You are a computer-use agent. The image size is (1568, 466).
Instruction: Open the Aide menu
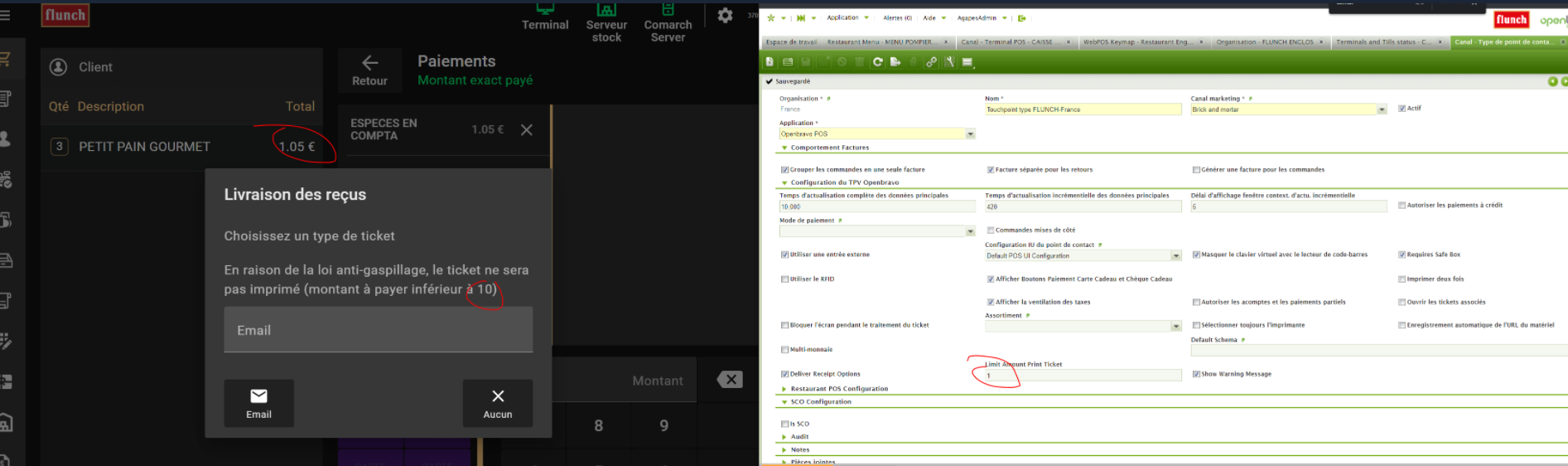click(x=934, y=17)
